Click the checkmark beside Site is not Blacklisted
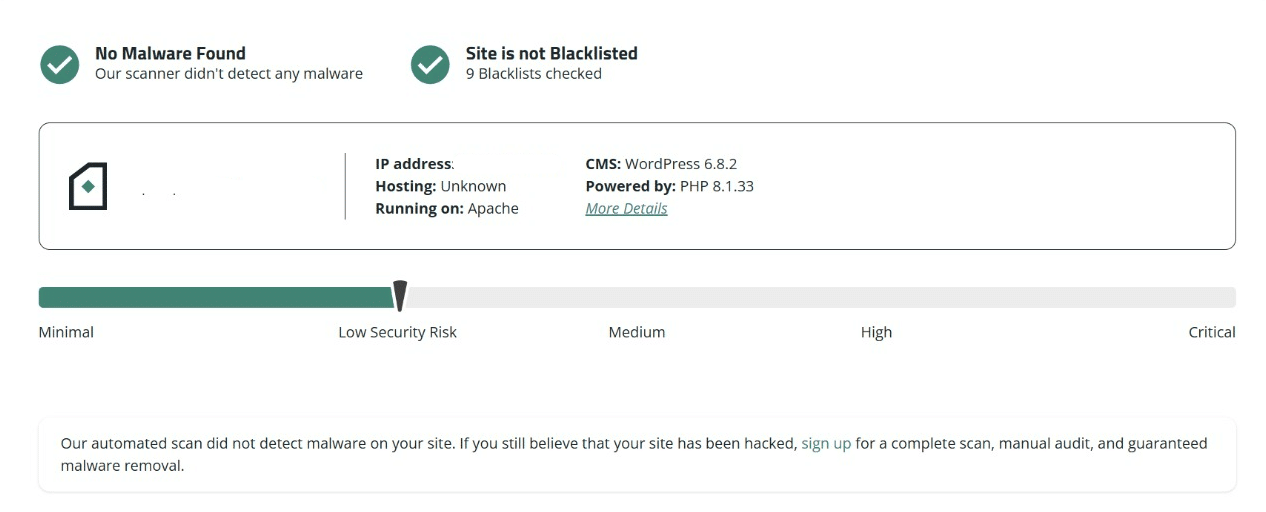The image size is (1266, 512). pyautogui.click(x=430, y=64)
